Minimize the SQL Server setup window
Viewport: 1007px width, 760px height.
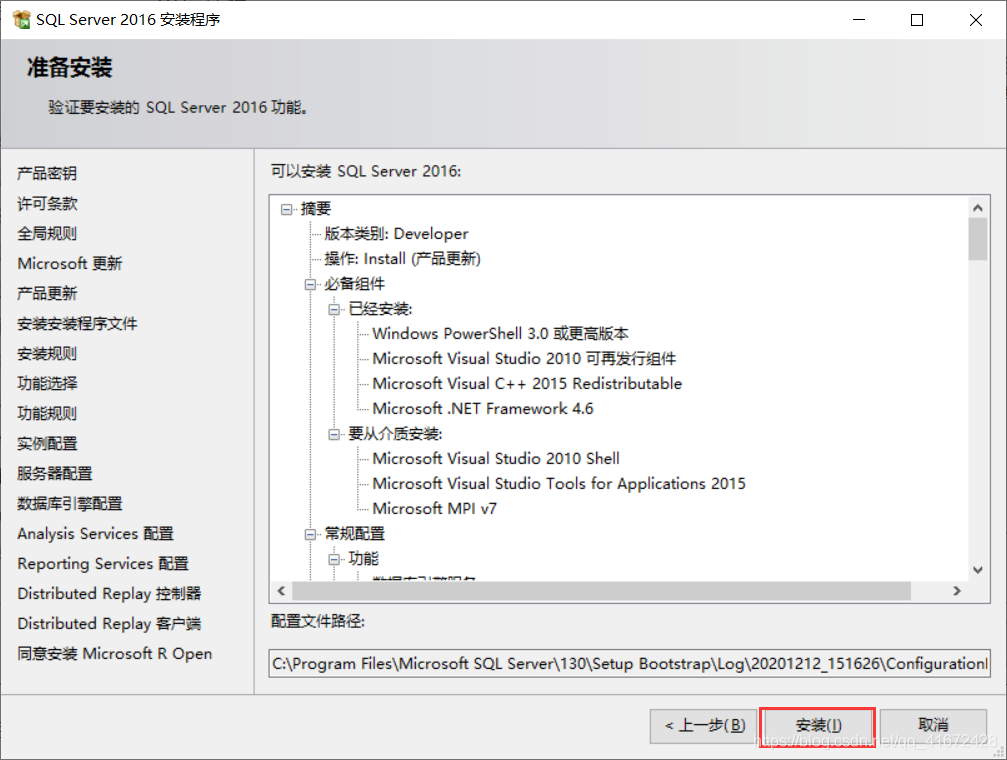[x=859, y=20]
